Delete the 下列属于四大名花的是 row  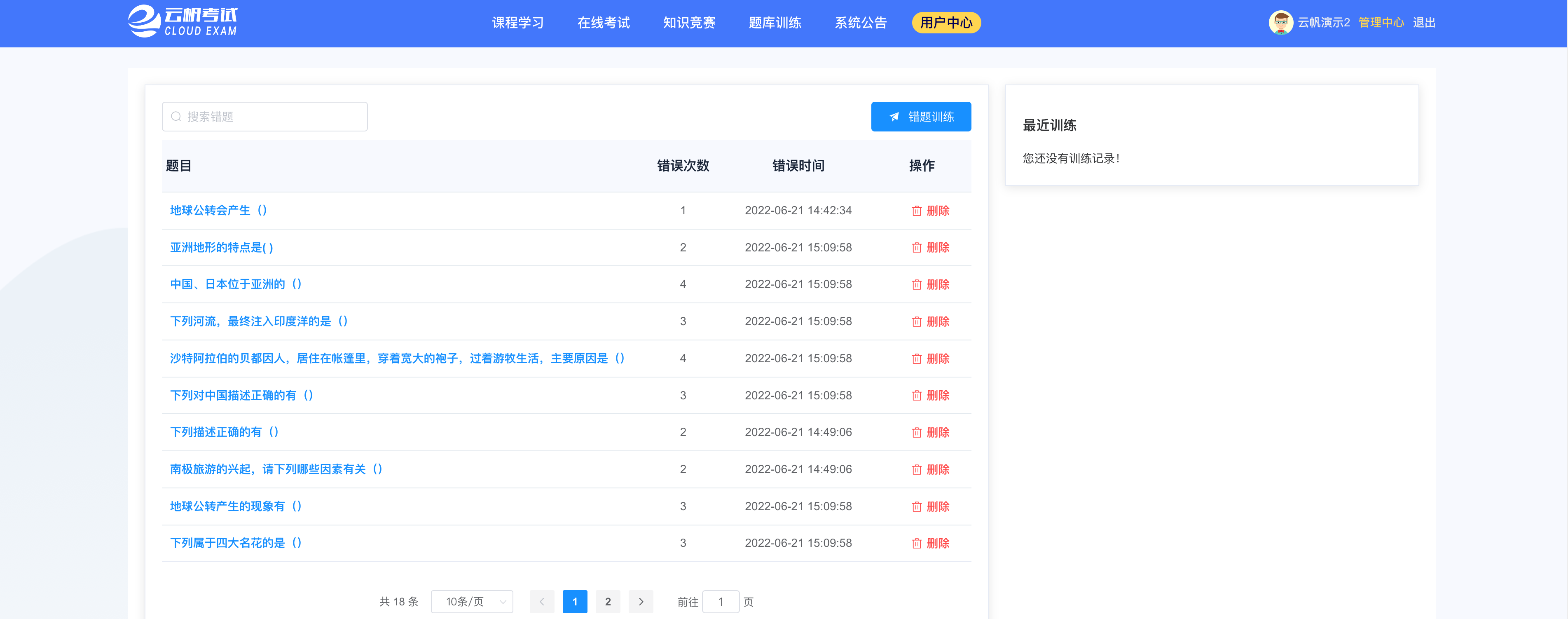click(930, 543)
